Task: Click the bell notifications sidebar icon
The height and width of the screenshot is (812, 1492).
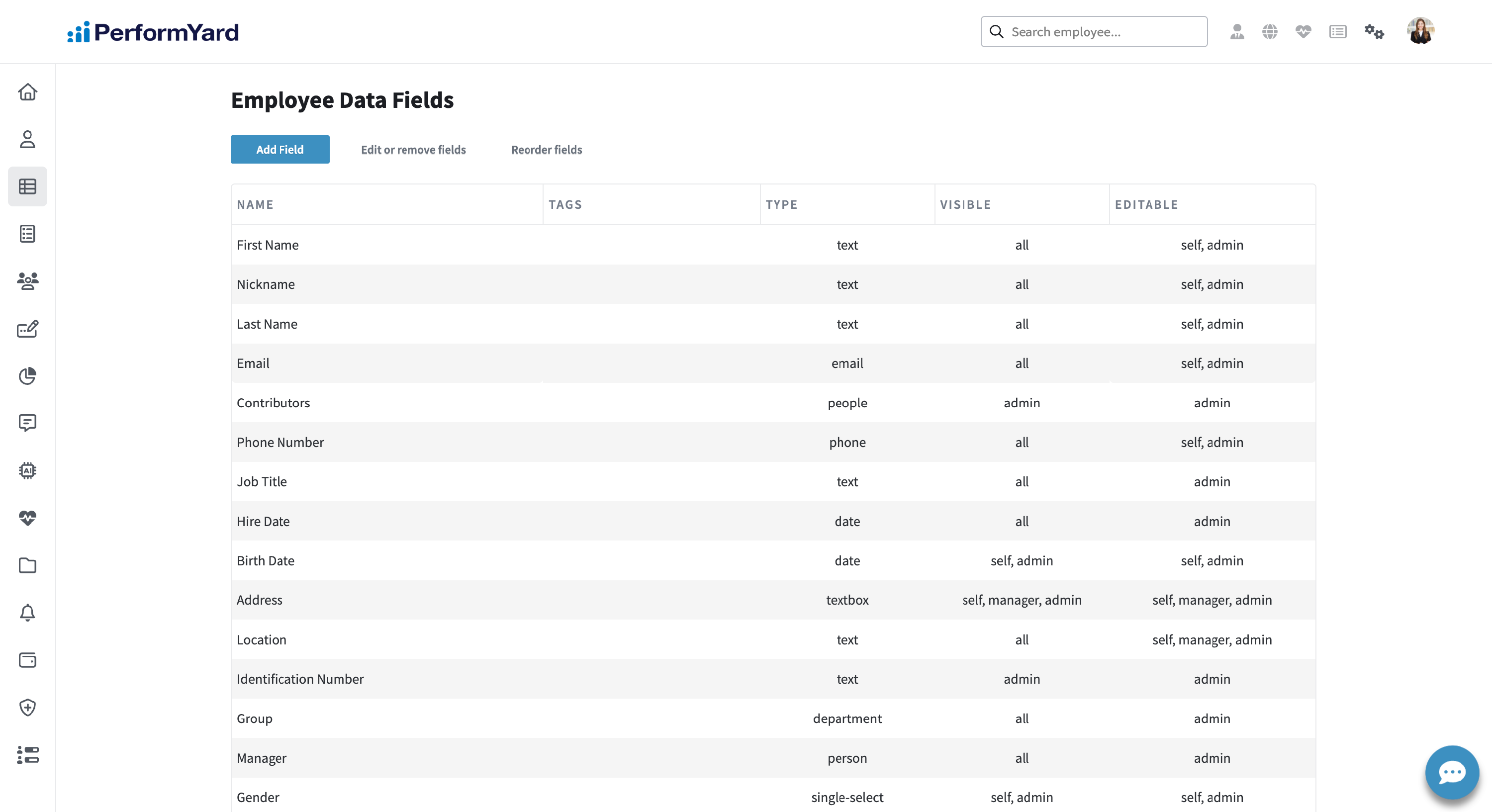Action: (x=27, y=612)
